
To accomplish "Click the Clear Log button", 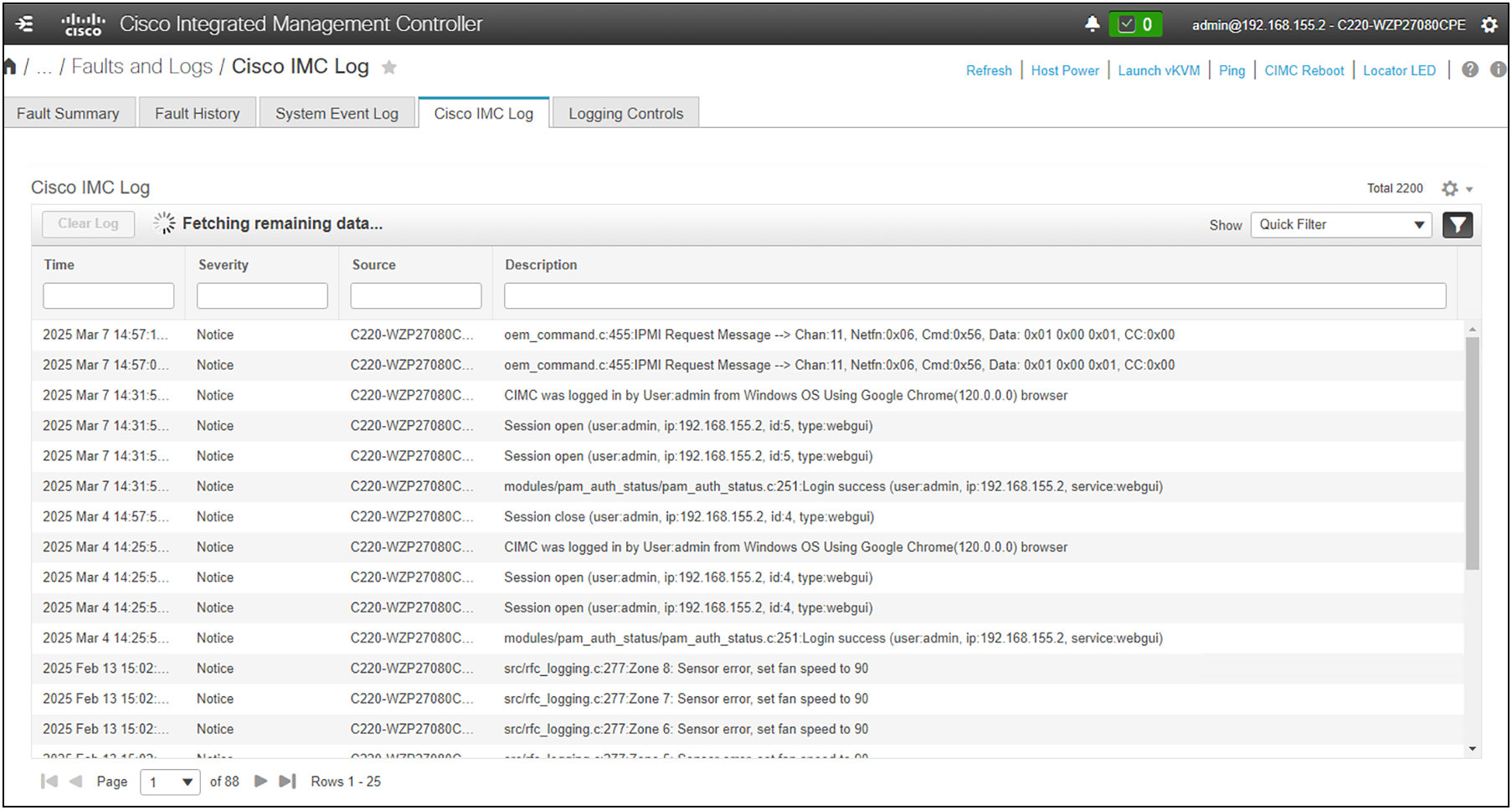I will tap(88, 223).
